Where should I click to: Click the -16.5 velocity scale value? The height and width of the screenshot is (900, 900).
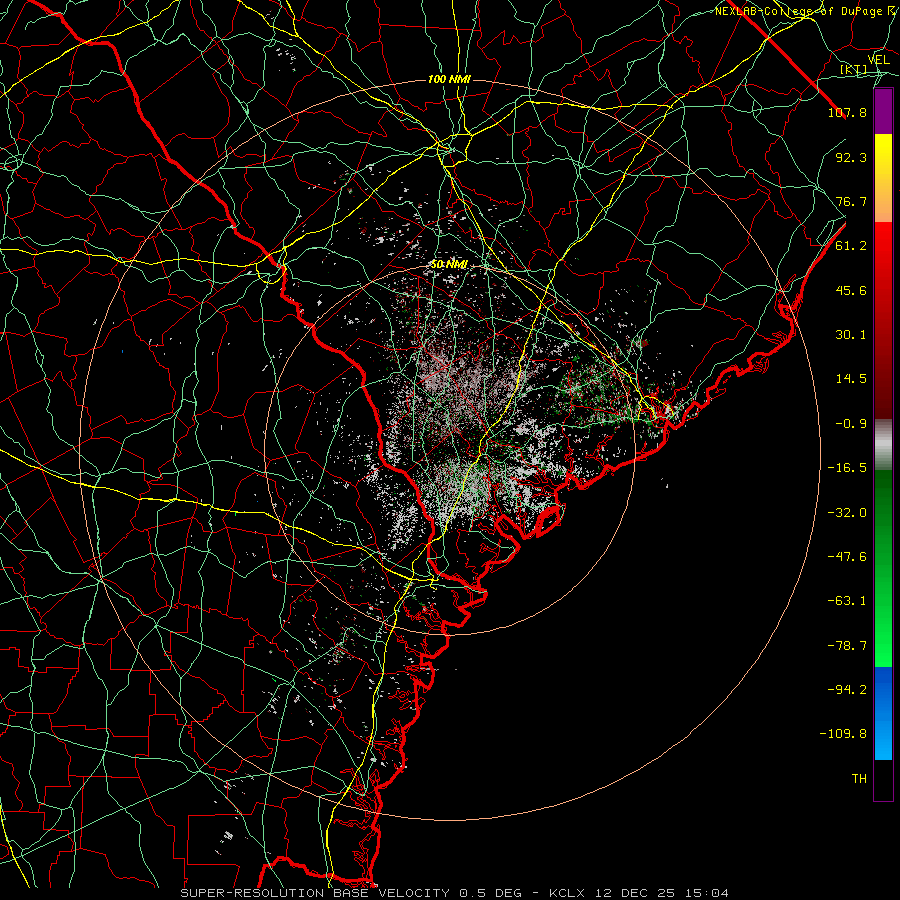(847, 468)
